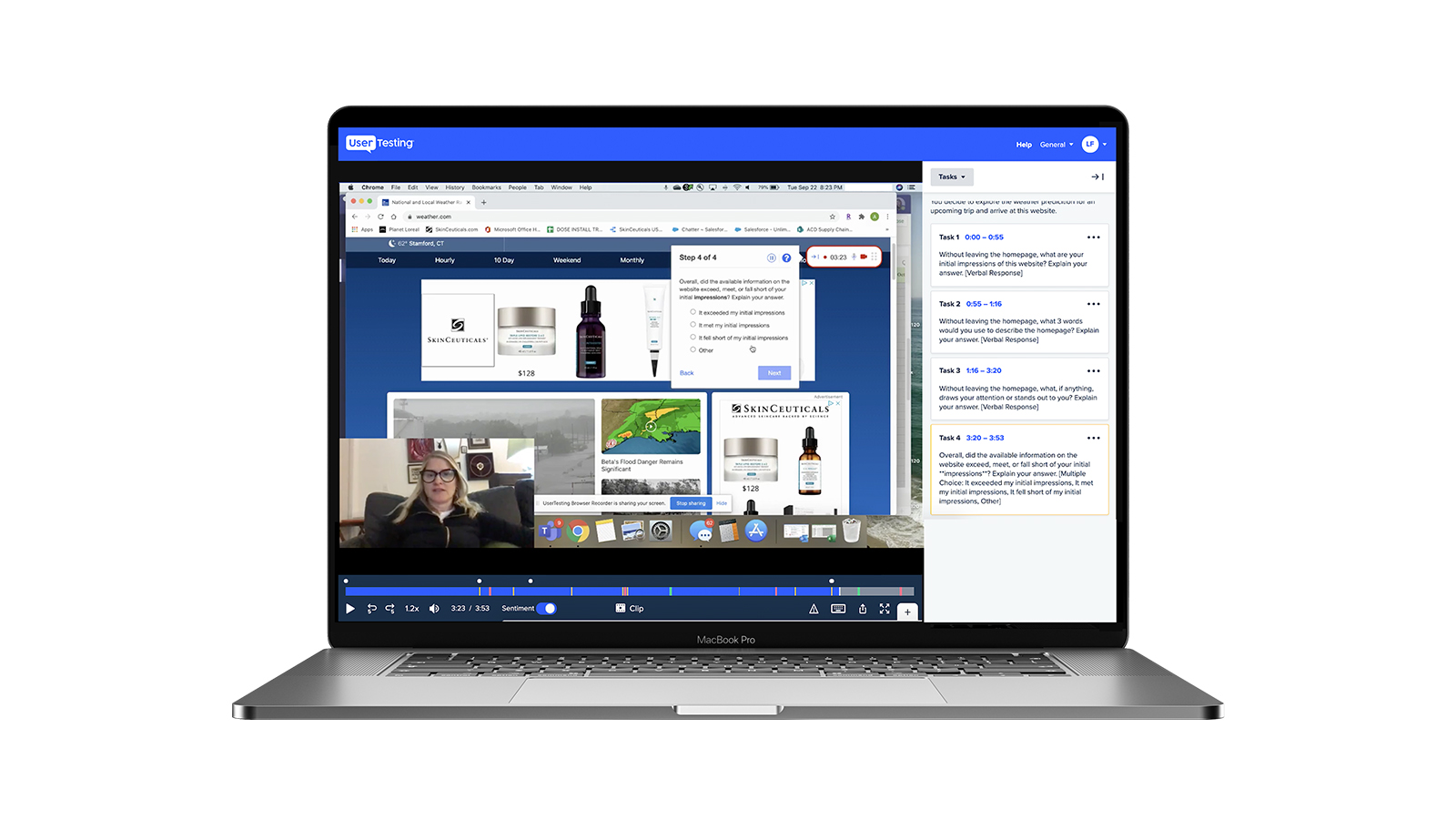Open Microsoft Teams from the dock
The width and height of the screenshot is (1456, 819).
click(x=549, y=531)
